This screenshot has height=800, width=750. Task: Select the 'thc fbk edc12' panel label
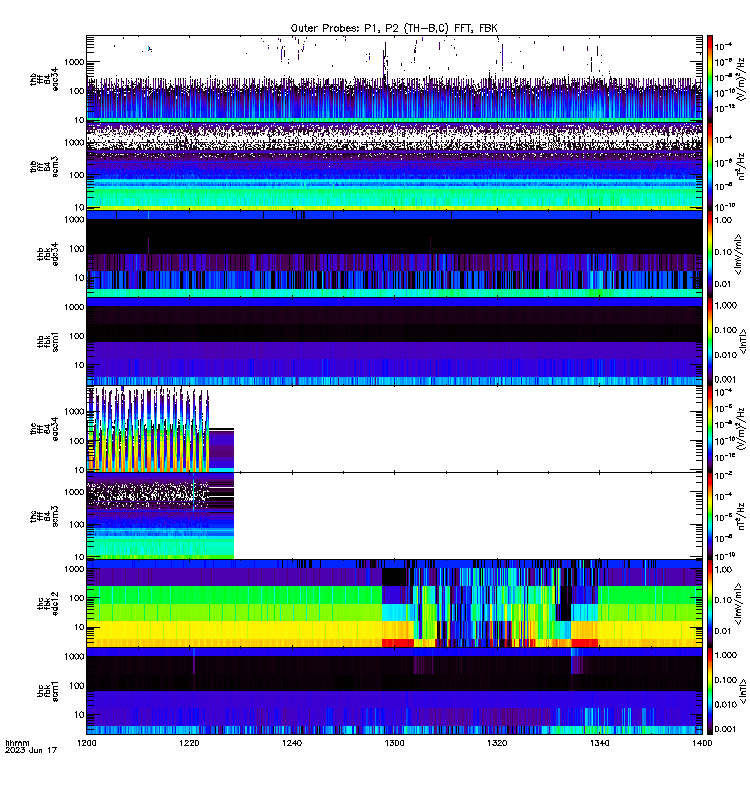point(48,604)
